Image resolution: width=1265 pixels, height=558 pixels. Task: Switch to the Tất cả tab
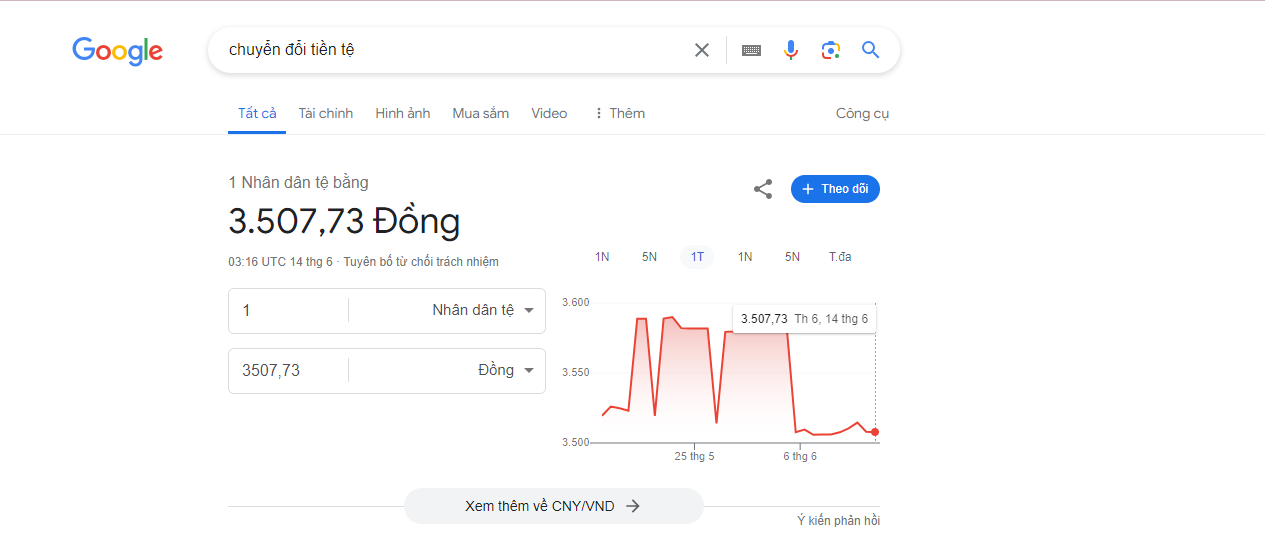tap(257, 113)
